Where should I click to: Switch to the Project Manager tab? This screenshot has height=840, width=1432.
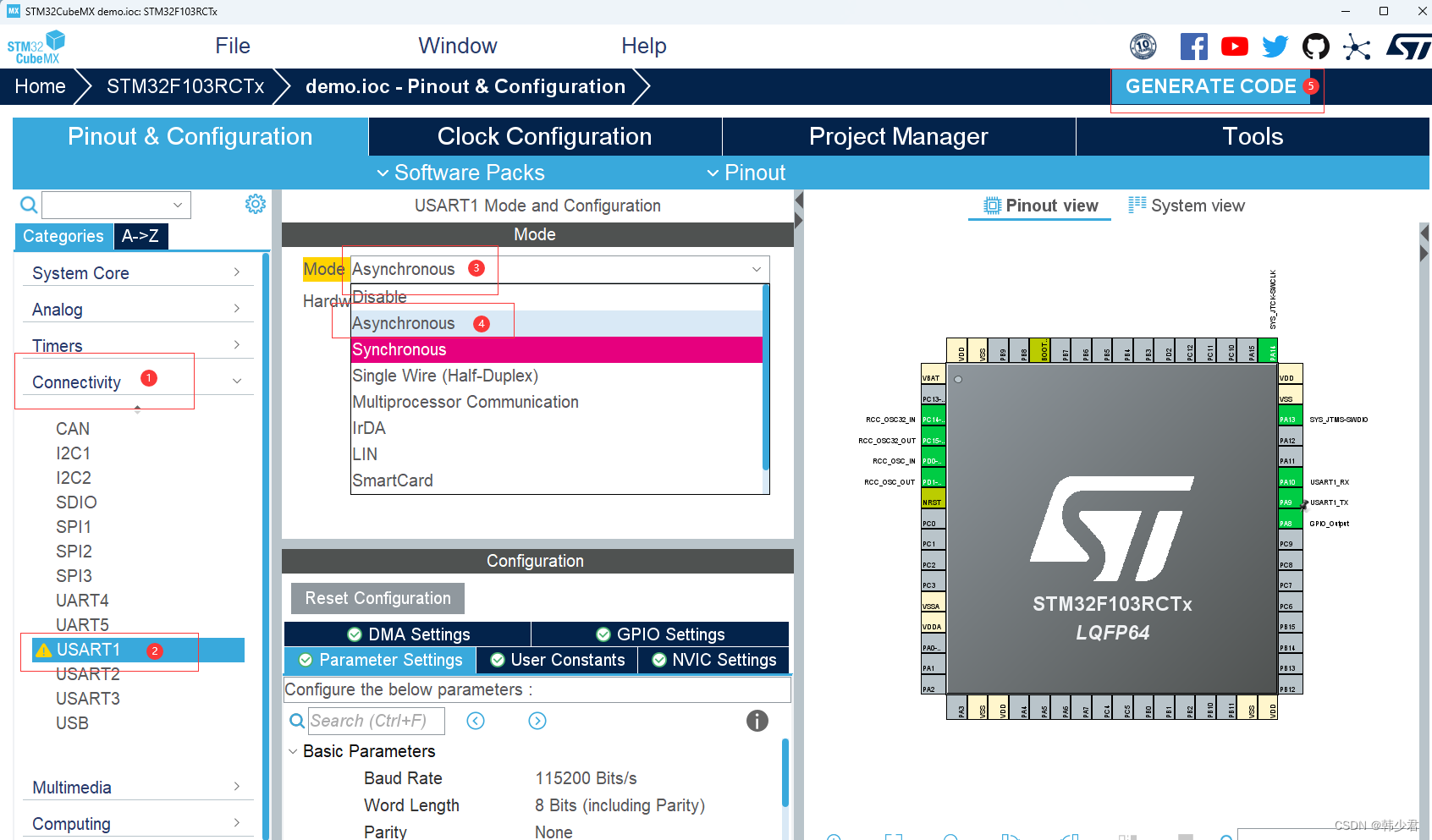899,136
